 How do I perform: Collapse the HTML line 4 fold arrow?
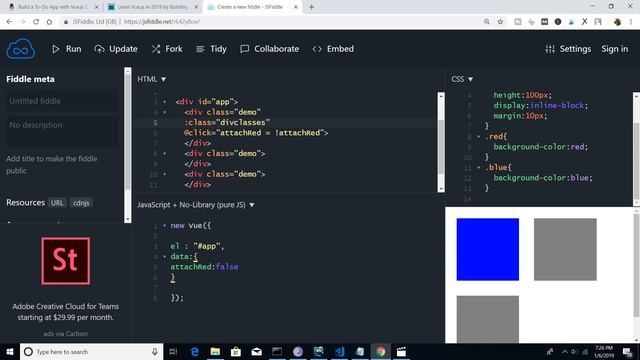point(165,112)
